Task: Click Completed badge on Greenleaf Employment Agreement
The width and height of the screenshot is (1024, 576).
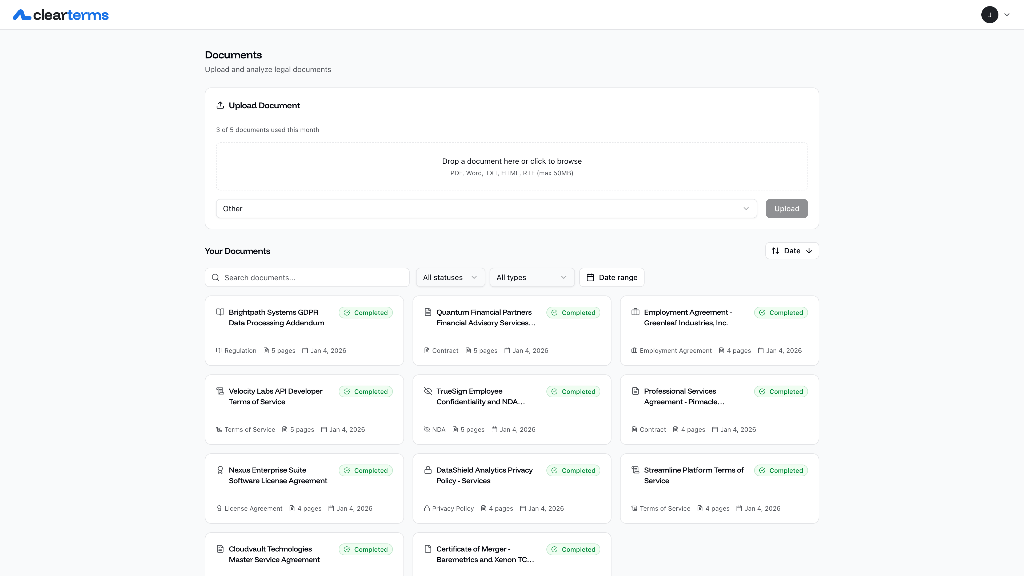Action: pyautogui.click(x=781, y=313)
